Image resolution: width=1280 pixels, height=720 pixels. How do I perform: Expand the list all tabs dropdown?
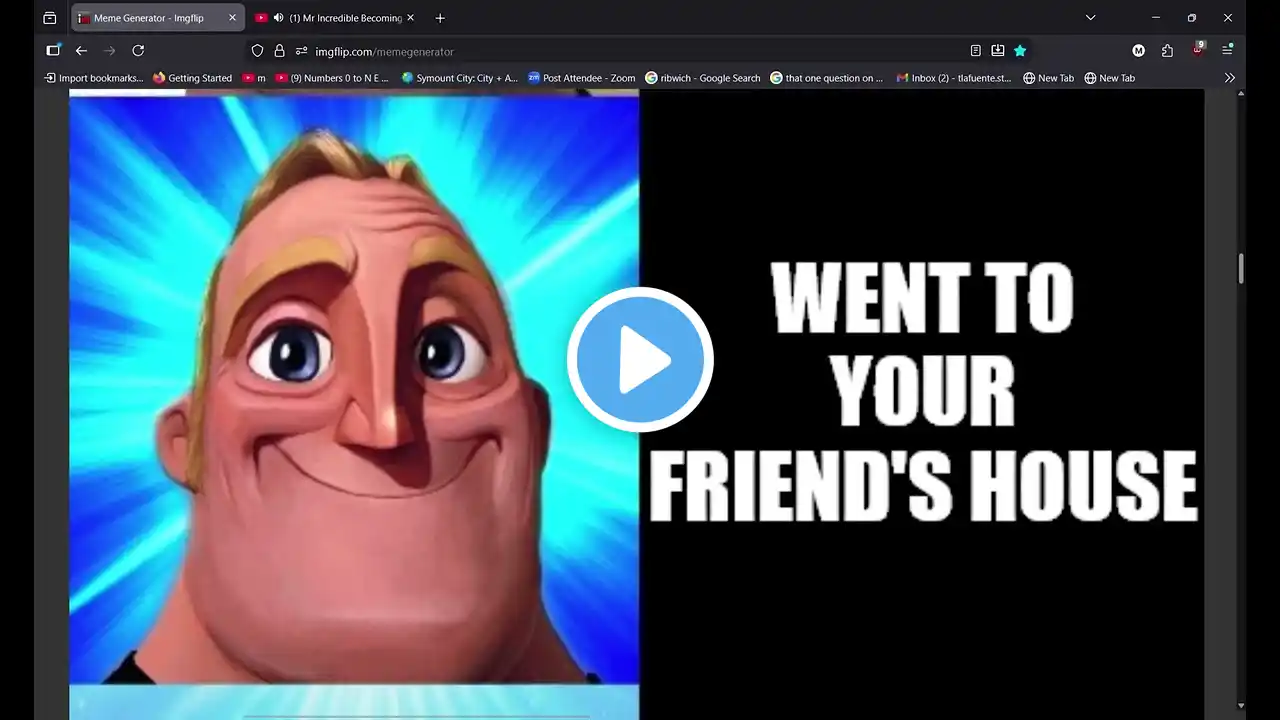pos(1091,18)
